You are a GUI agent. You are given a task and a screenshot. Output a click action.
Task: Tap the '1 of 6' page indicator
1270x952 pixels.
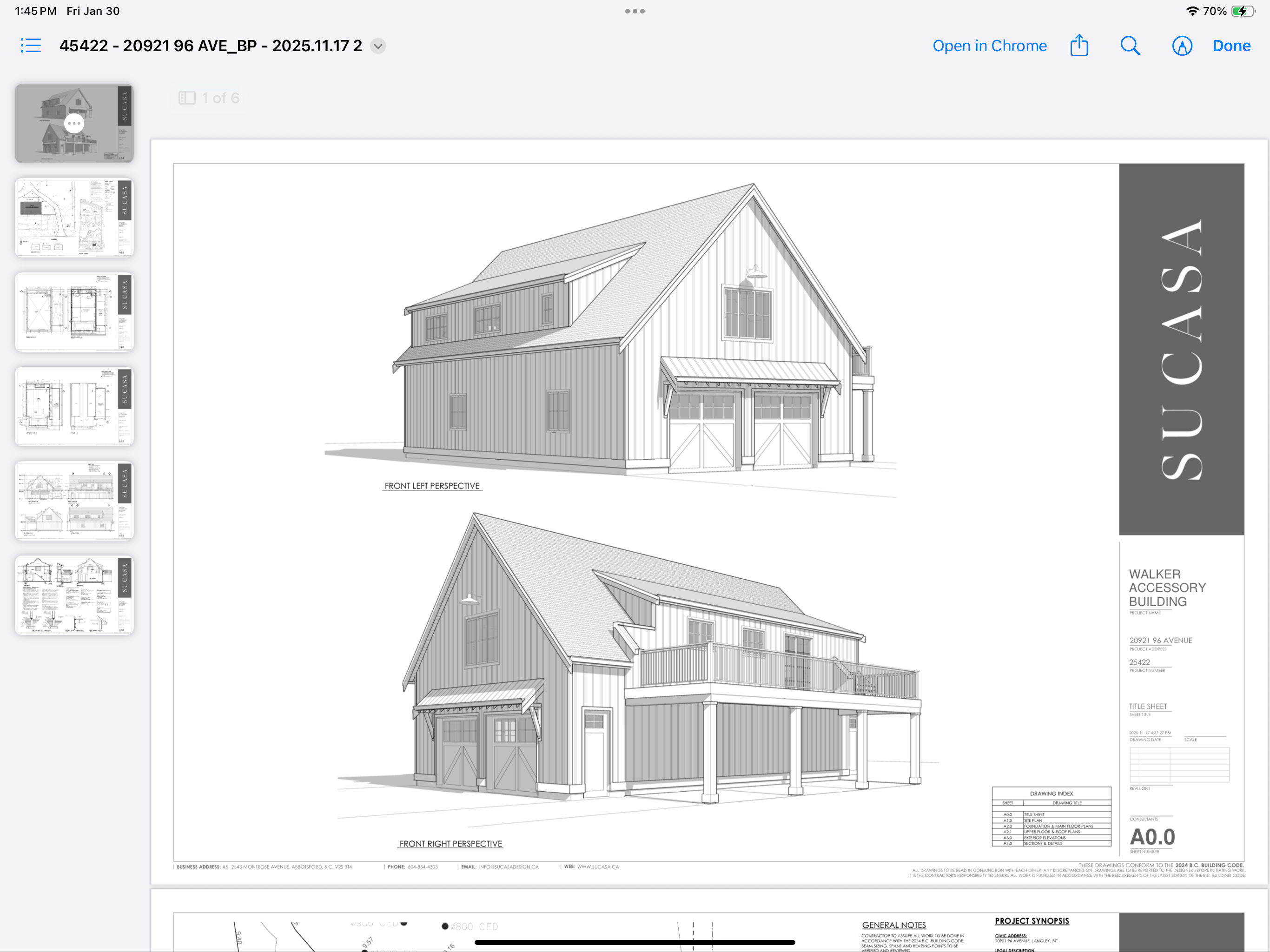click(x=210, y=98)
